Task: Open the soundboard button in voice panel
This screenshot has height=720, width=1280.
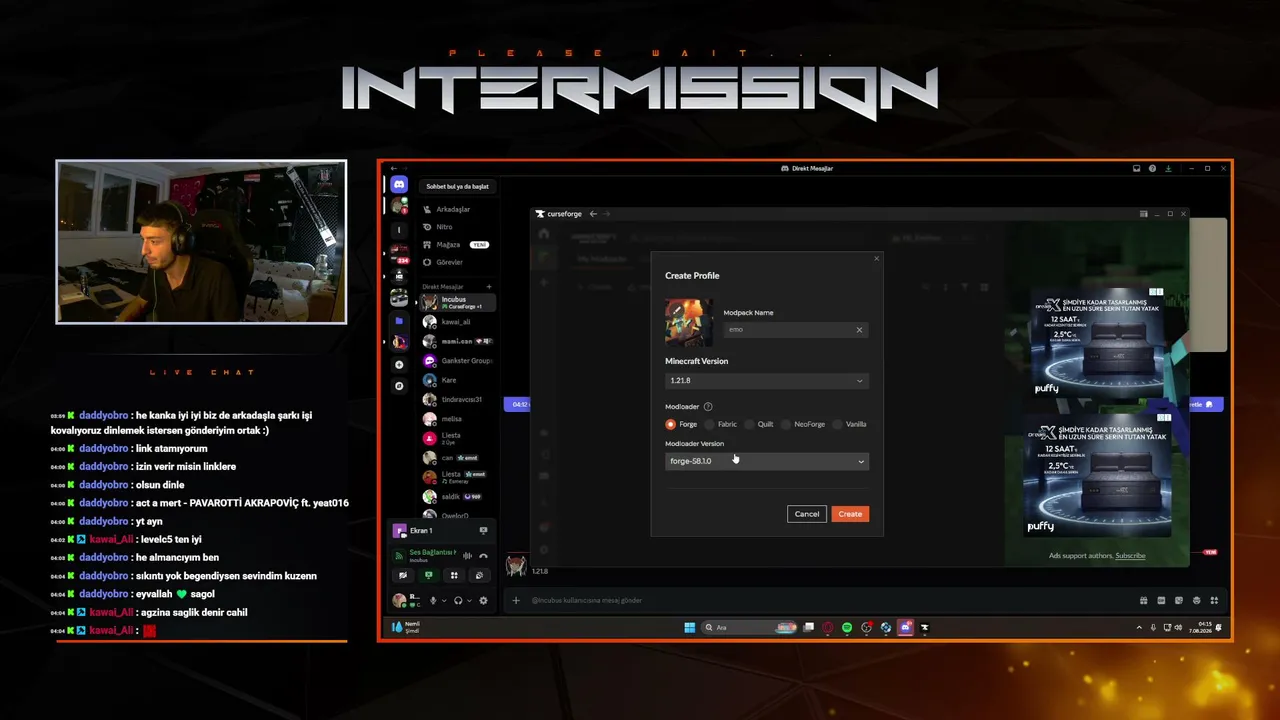Action: click(x=479, y=575)
